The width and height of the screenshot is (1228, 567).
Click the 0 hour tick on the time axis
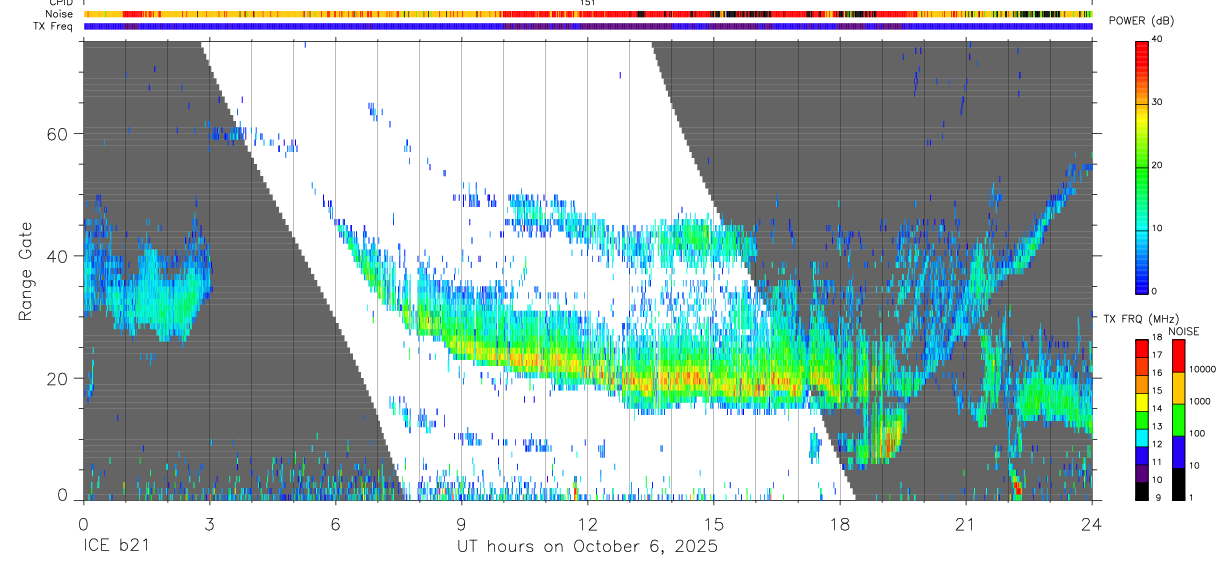(x=83, y=523)
